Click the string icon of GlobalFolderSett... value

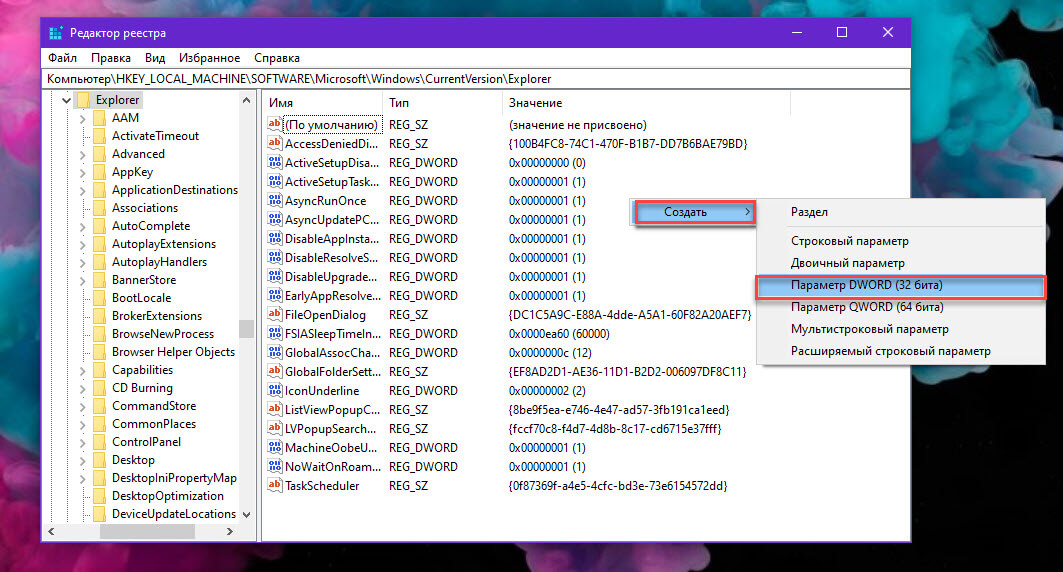(275, 371)
